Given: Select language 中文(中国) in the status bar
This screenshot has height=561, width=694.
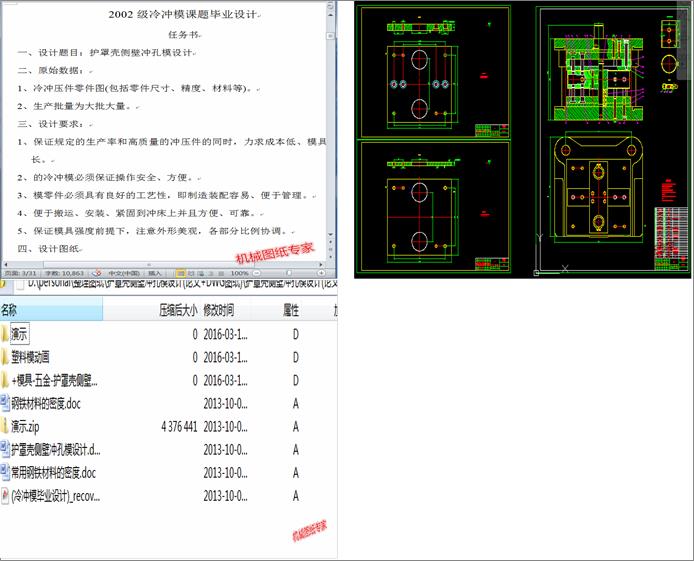Looking at the screenshot, I should click(x=124, y=273).
